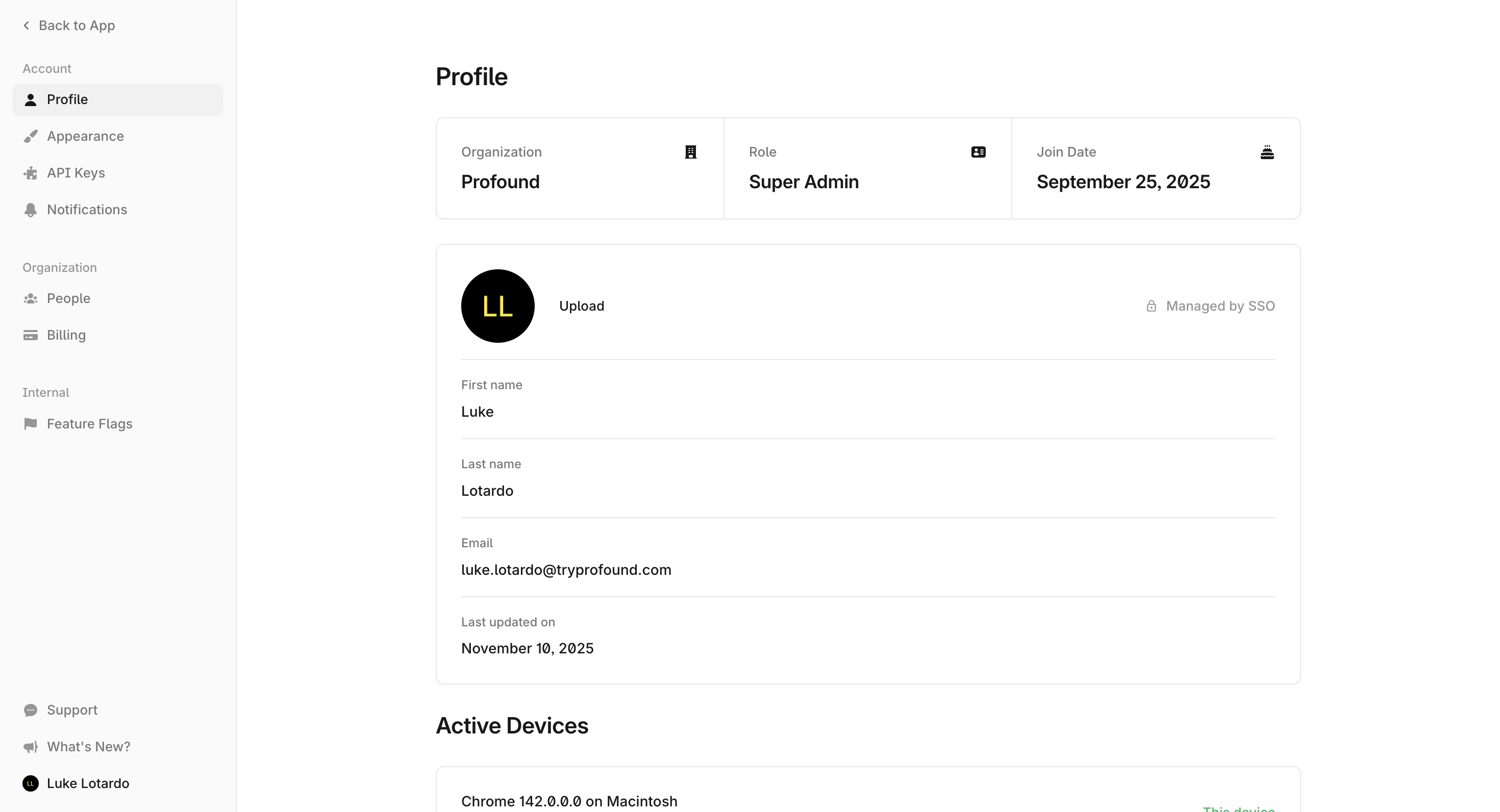
Task: Click the Last updated on label
Action: tap(508, 622)
